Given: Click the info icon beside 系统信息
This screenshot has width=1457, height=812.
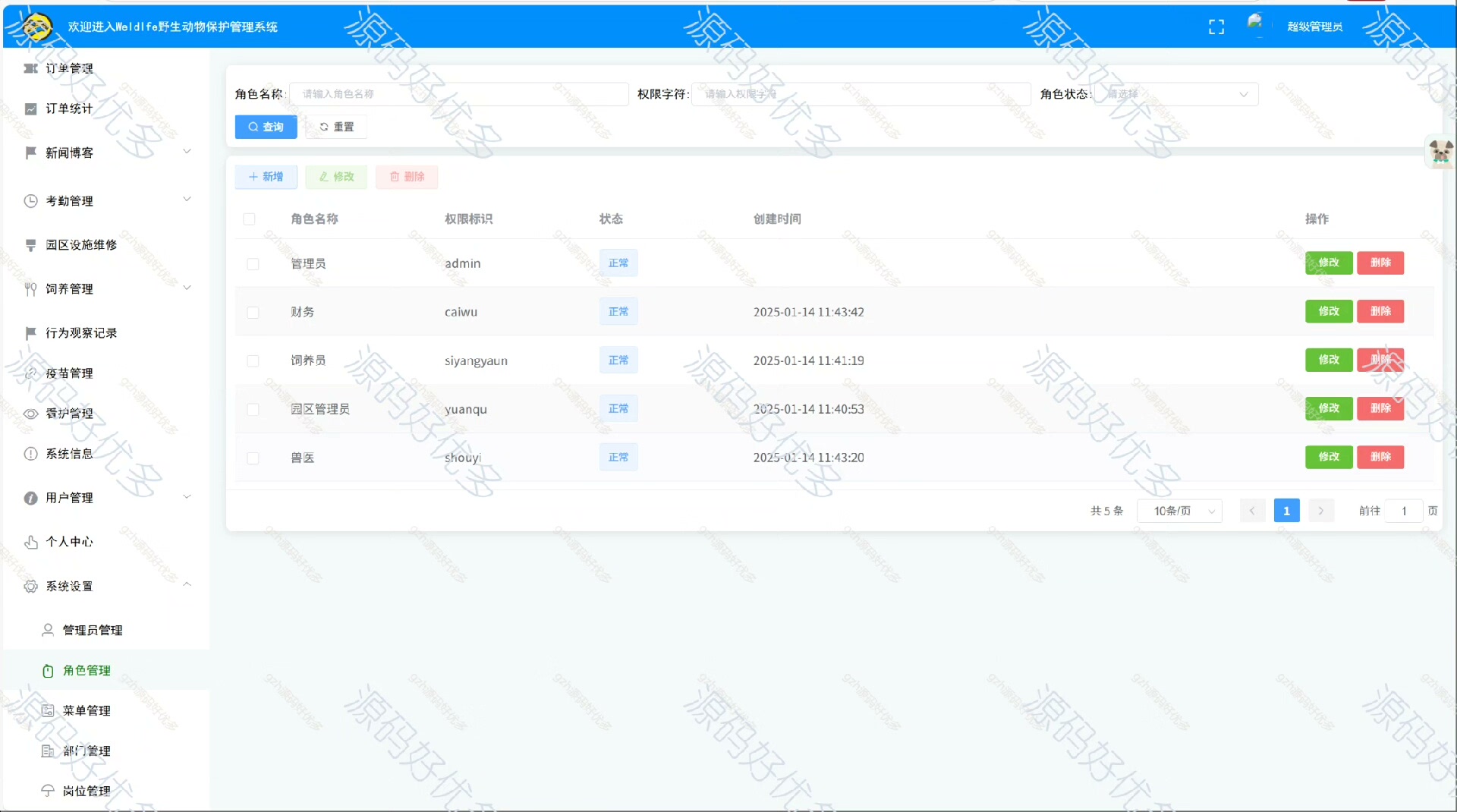Looking at the screenshot, I should pos(30,454).
